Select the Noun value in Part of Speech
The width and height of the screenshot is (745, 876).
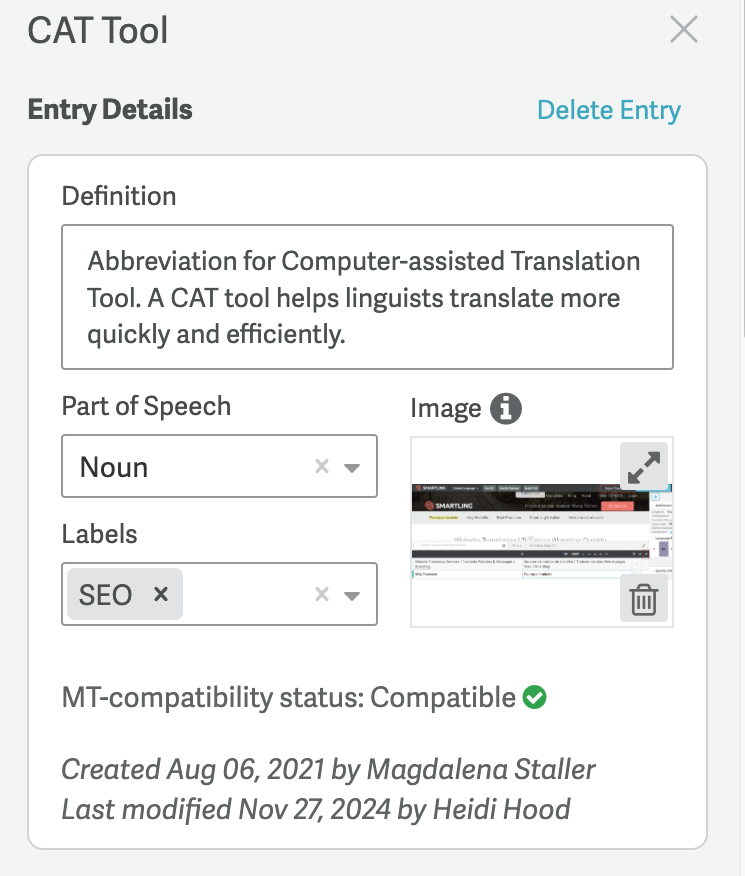click(x=114, y=467)
